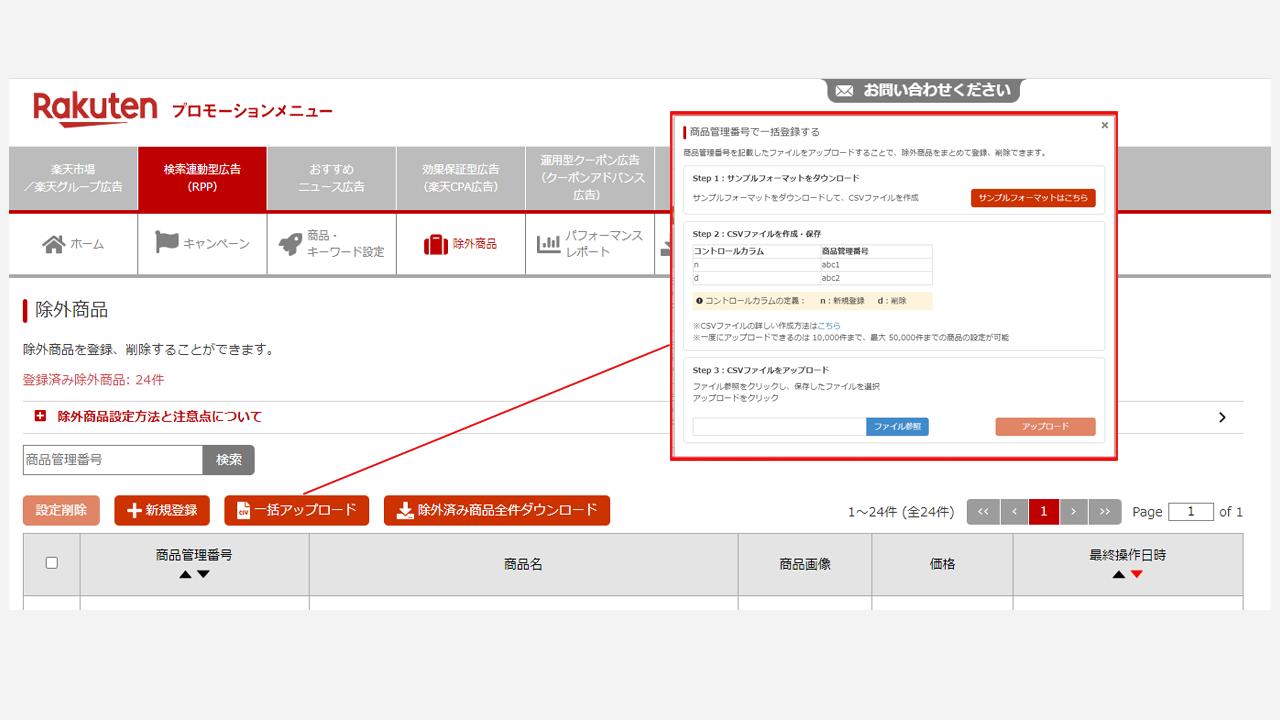This screenshot has width=1280, height=720.
Task: Open the お問い合わせください mail banner
Action: (923, 90)
